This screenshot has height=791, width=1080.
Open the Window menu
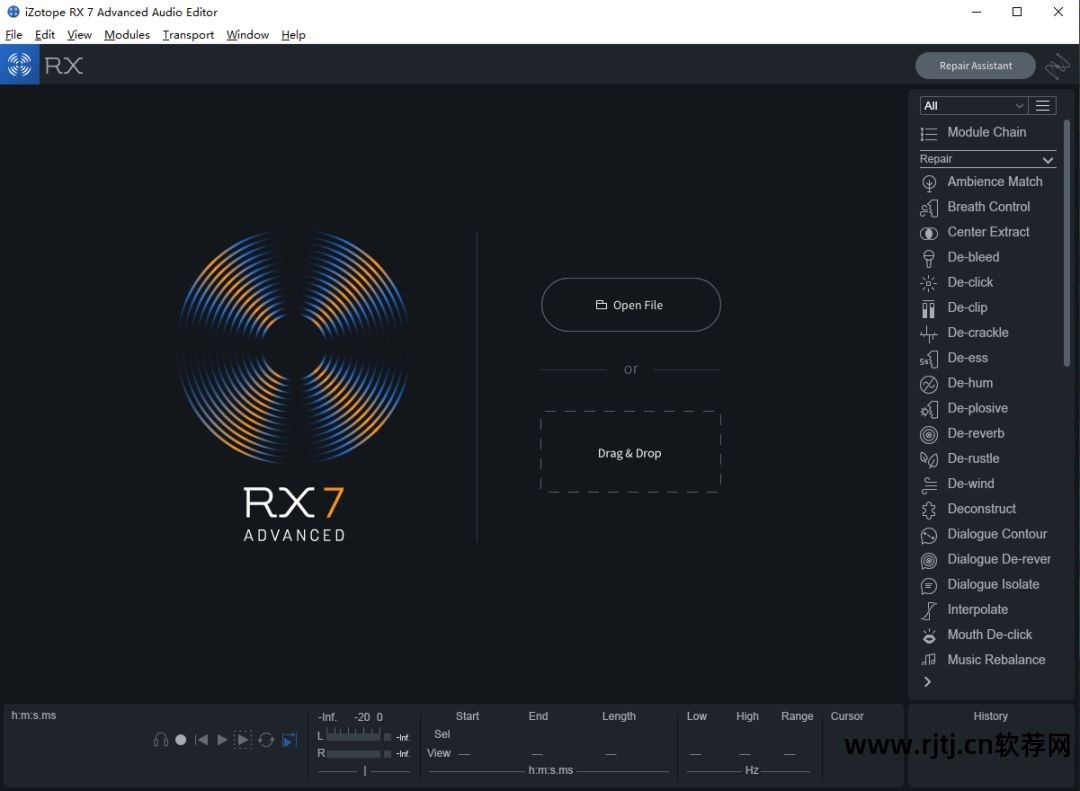[247, 34]
